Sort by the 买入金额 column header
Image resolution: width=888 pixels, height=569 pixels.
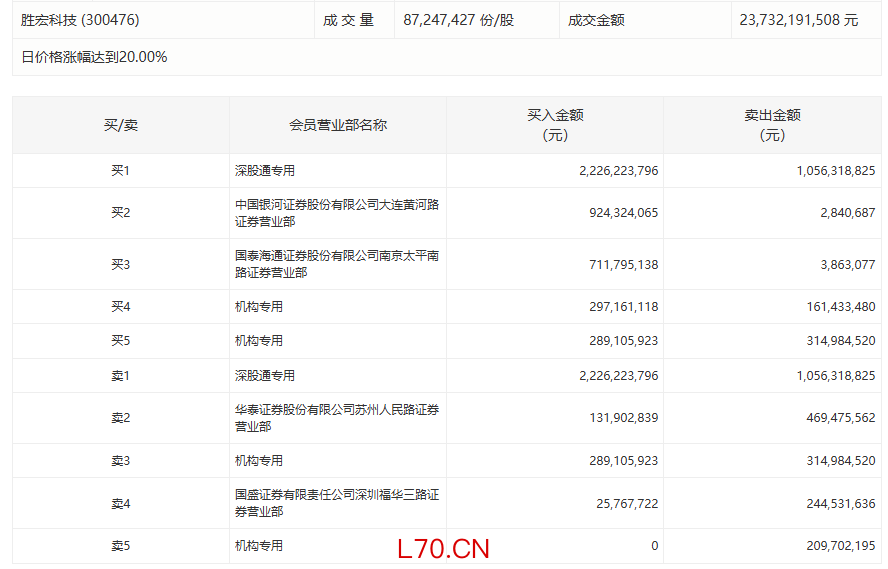pyautogui.click(x=555, y=125)
